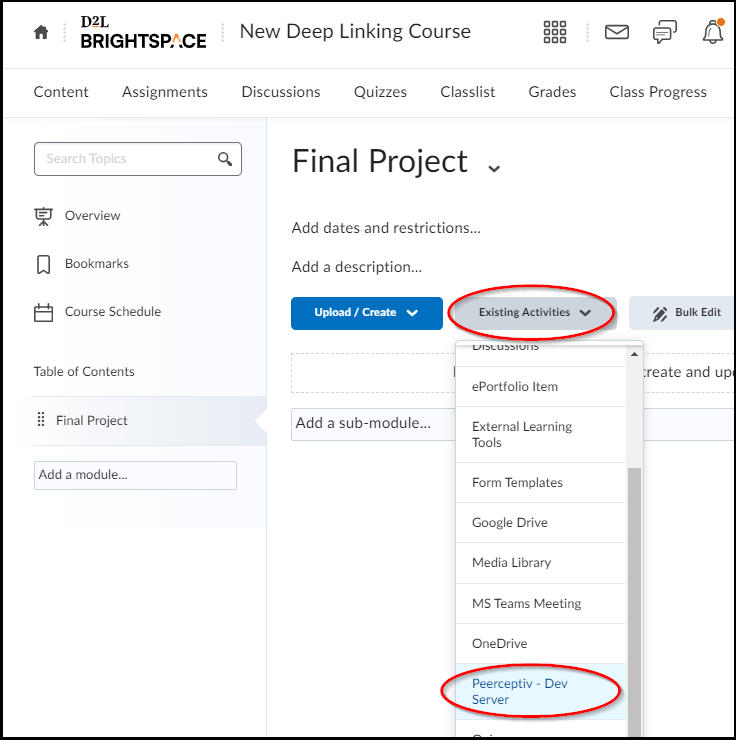Click the Overview presentation icon
Viewport: 736px width, 740px height.
43,216
